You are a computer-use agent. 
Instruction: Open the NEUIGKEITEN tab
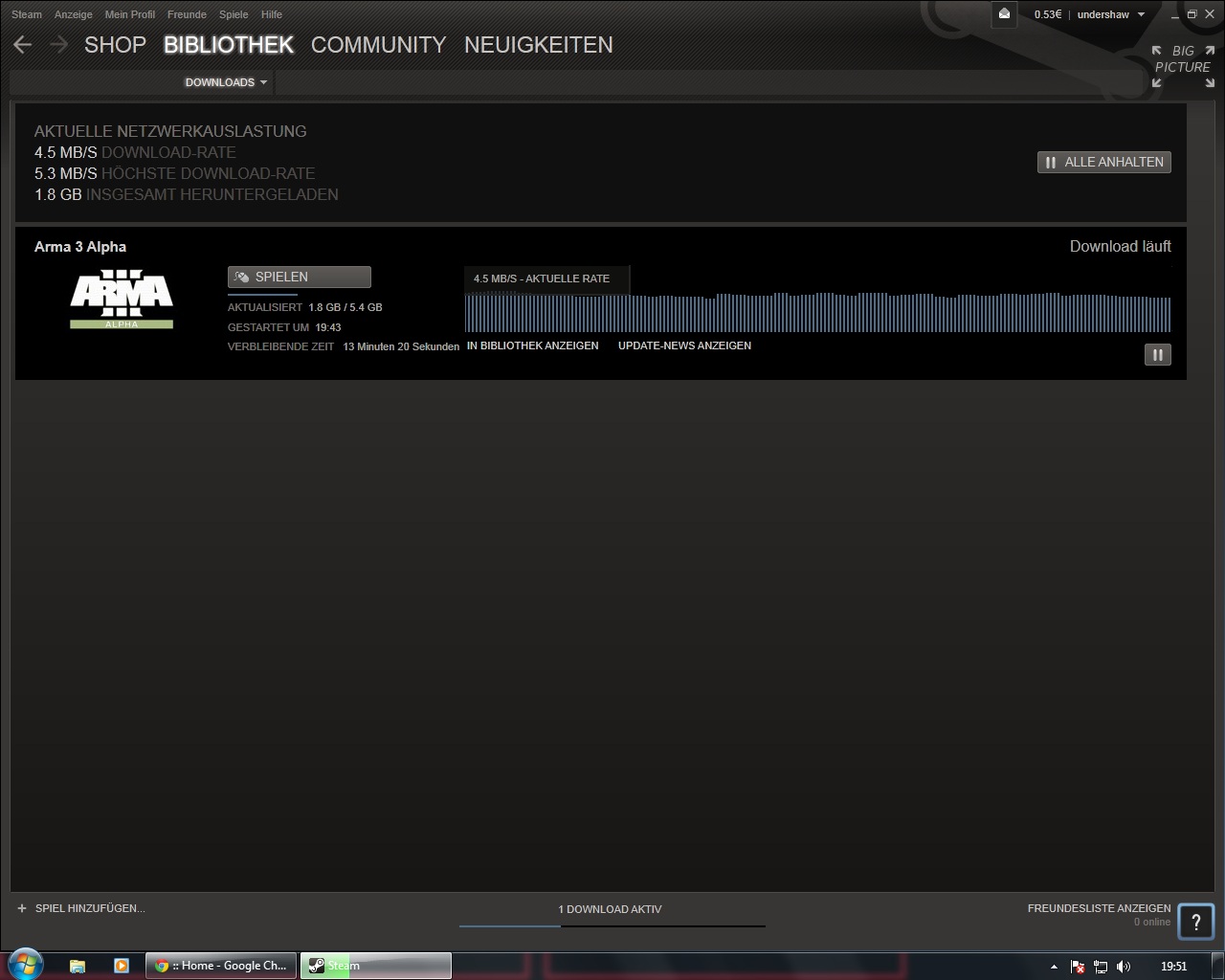pos(539,45)
